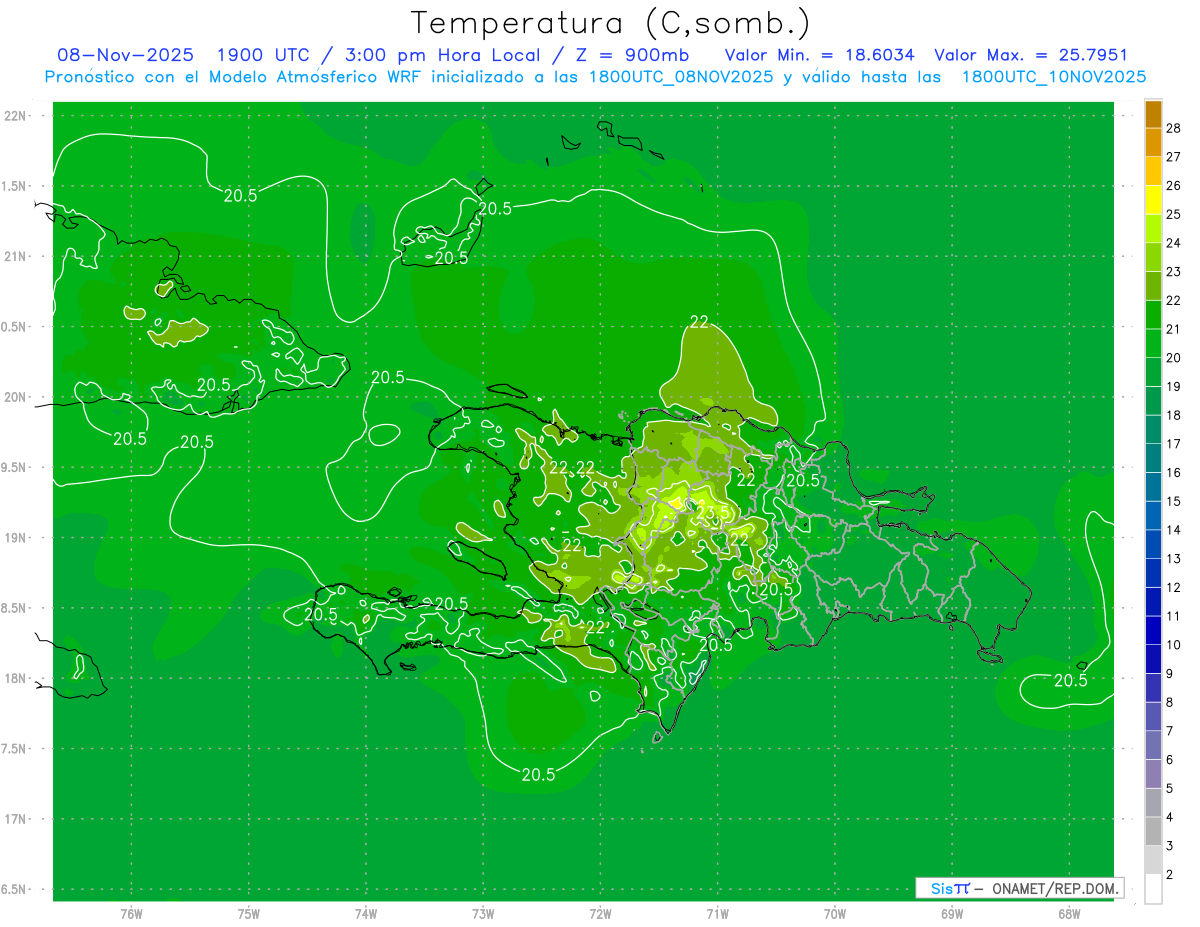Viewport: 1200px width, 927px height.
Task: Click the 17N latitude axis label
Action: coord(15,819)
